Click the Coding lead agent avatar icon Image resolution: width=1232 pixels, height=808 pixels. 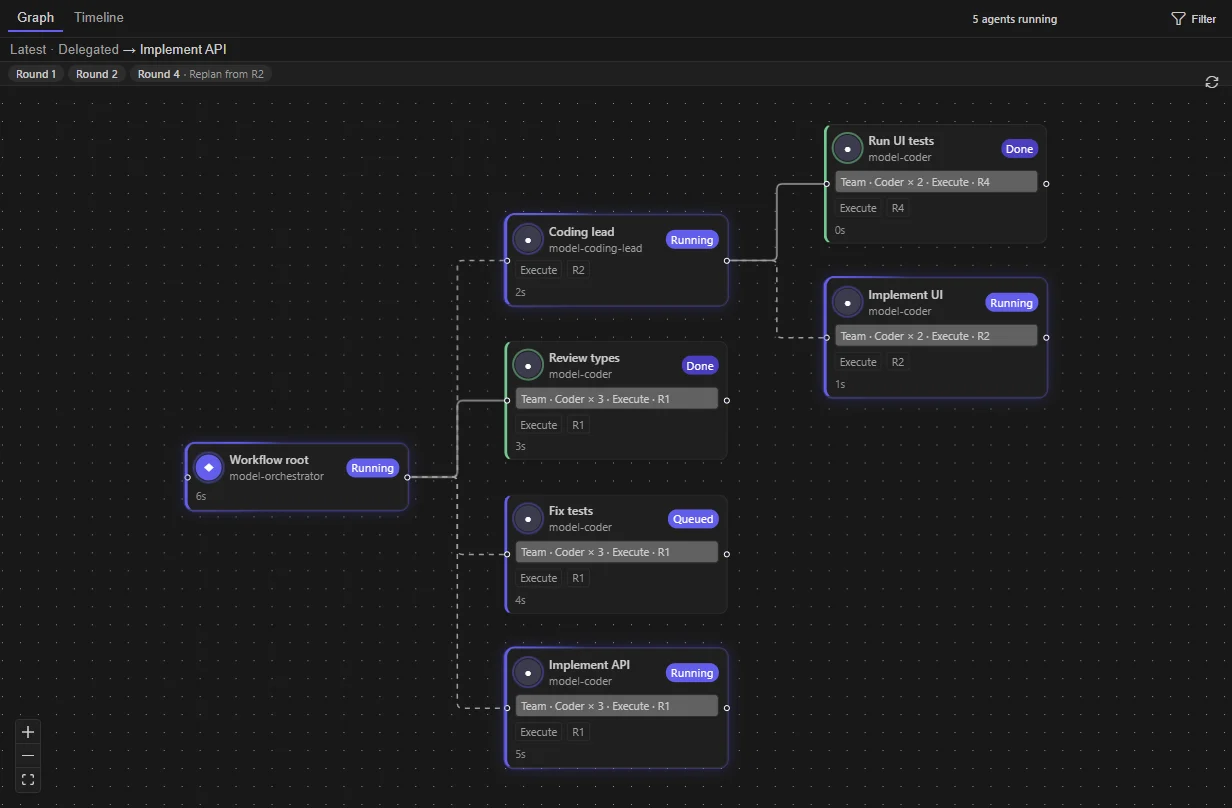(528, 239)
